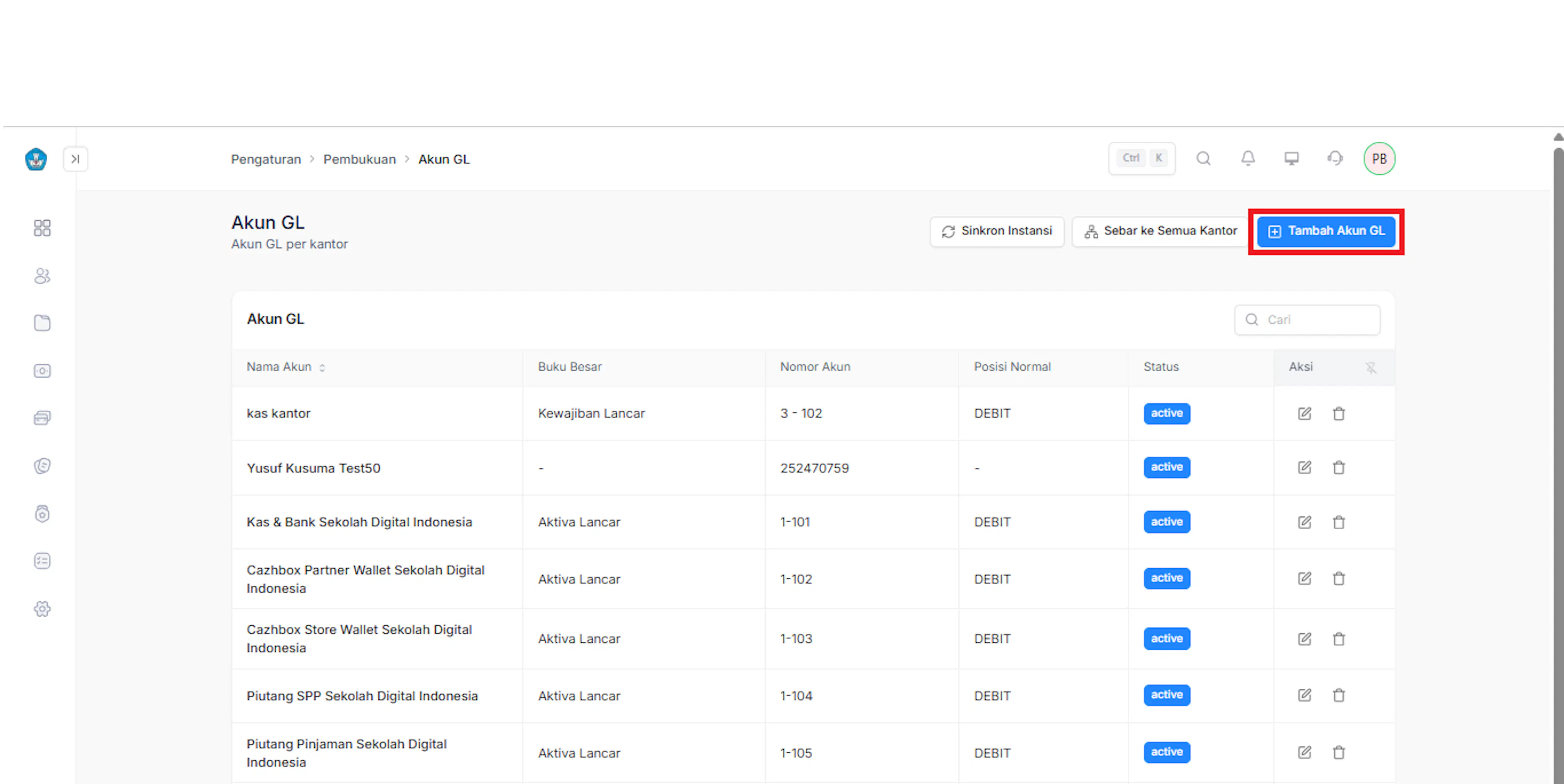
Task: Open the cash/money icon in sidebar
Action: coord(42,371)
